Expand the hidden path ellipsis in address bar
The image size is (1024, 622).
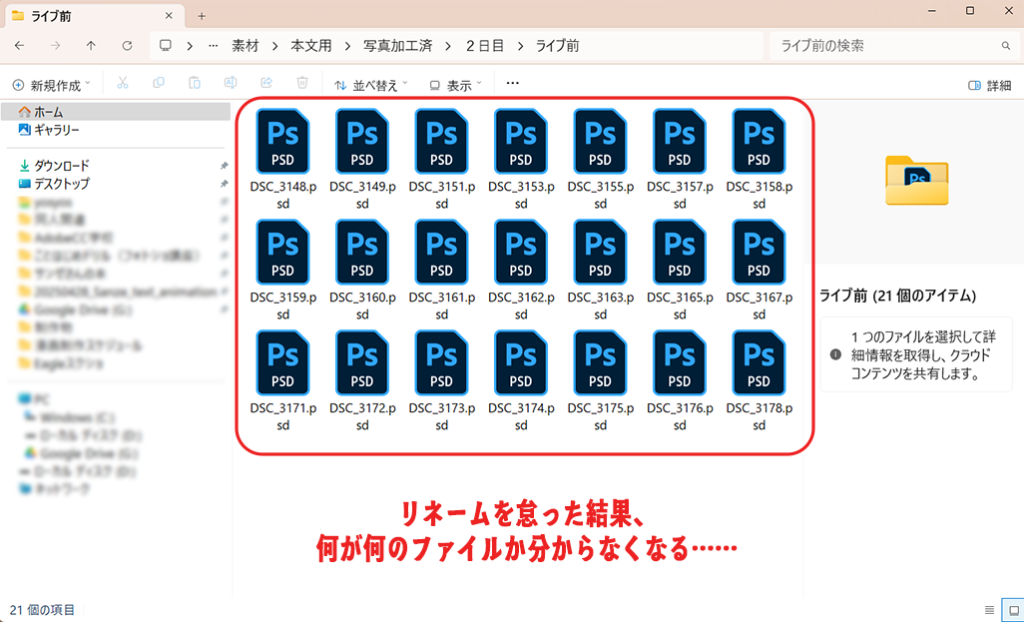[x=213, y=46]
